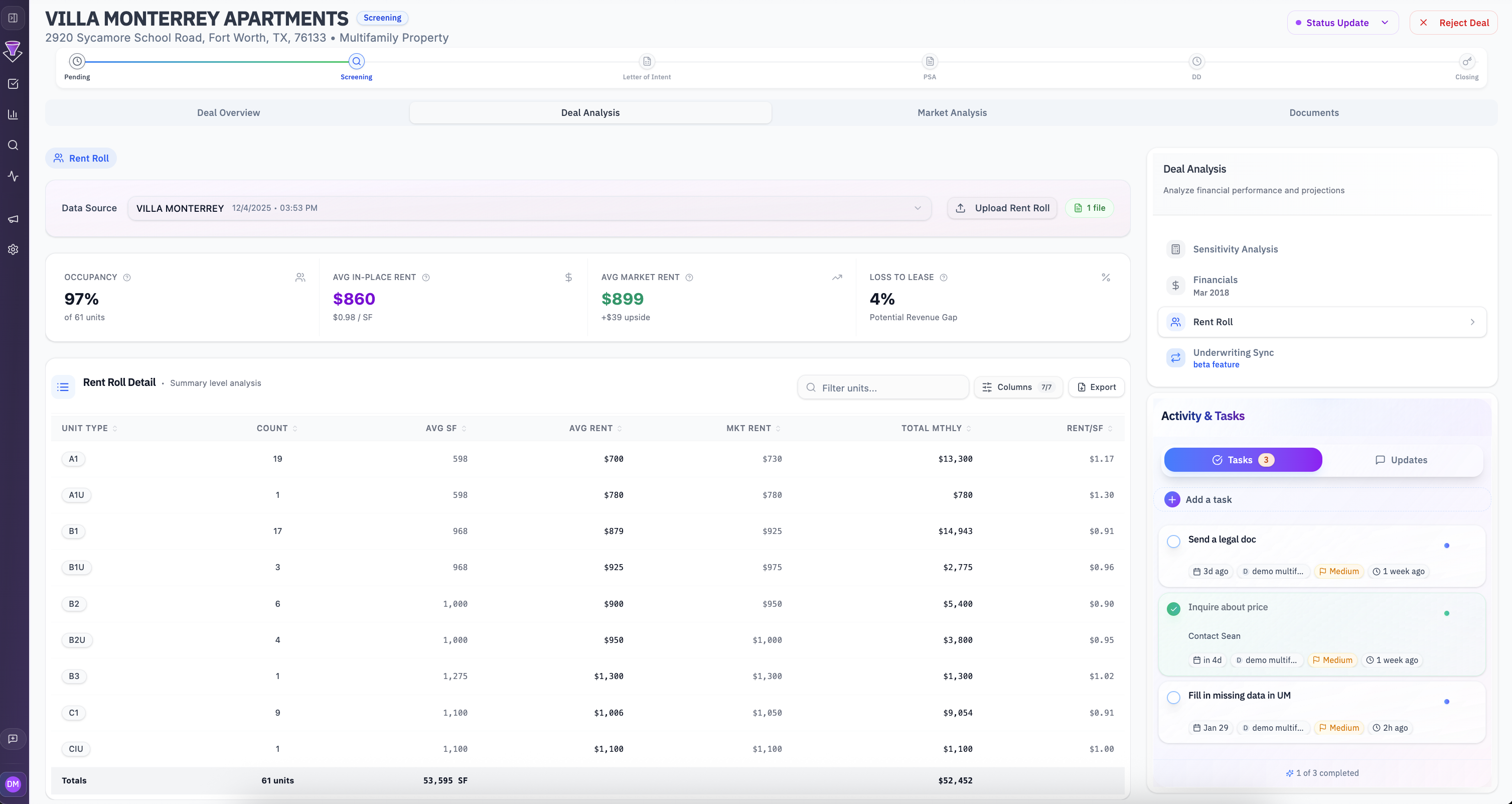The image size is (1512, 804).
Task: Open the Status Update dropdown
Action: tap(1342, 23)
